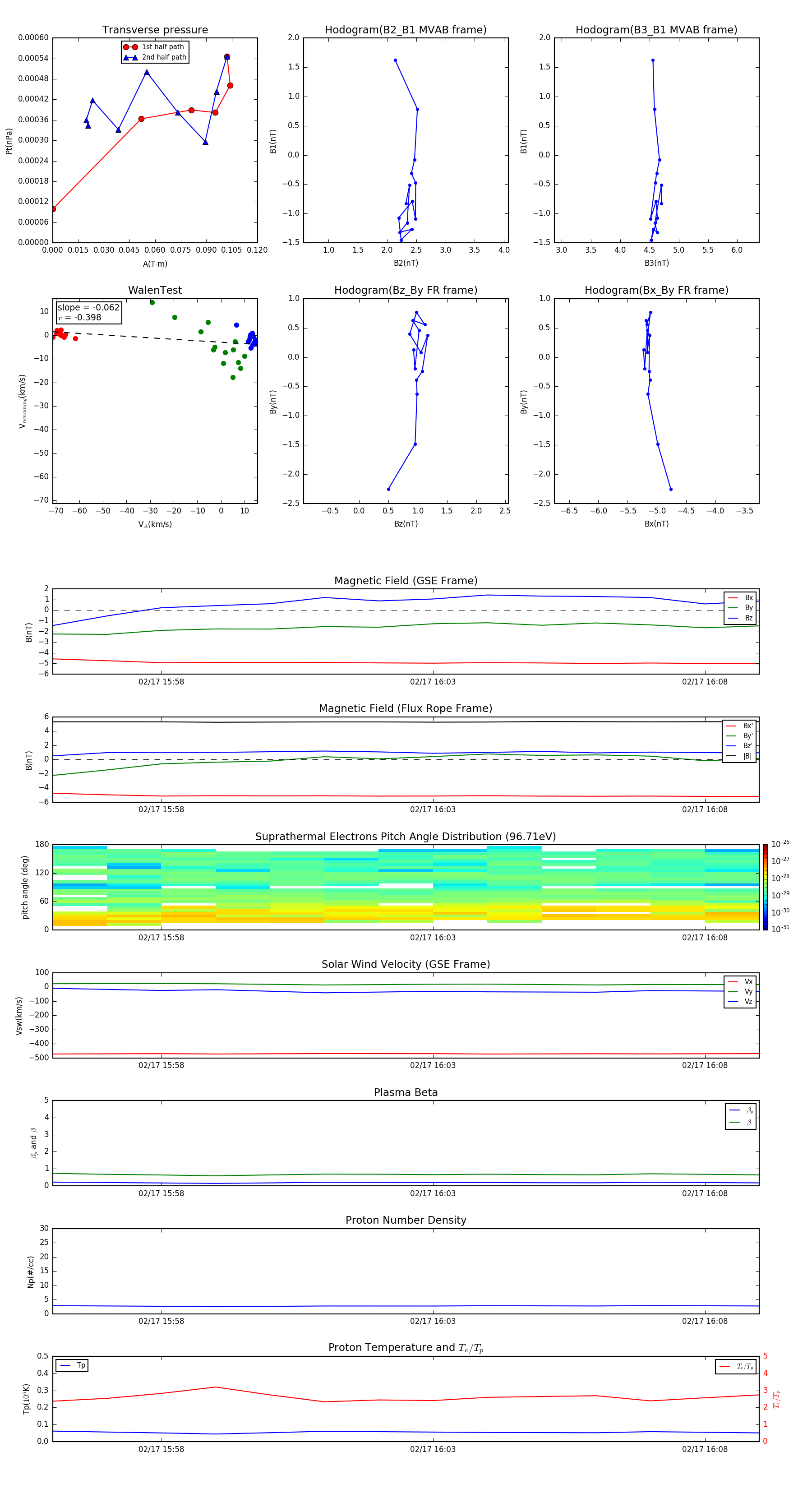This screenshot has width=812, height=1489.
Task: Click the 'Solar Wind Velocity (GSE Frame)' title
Action: tap(406, 964)
